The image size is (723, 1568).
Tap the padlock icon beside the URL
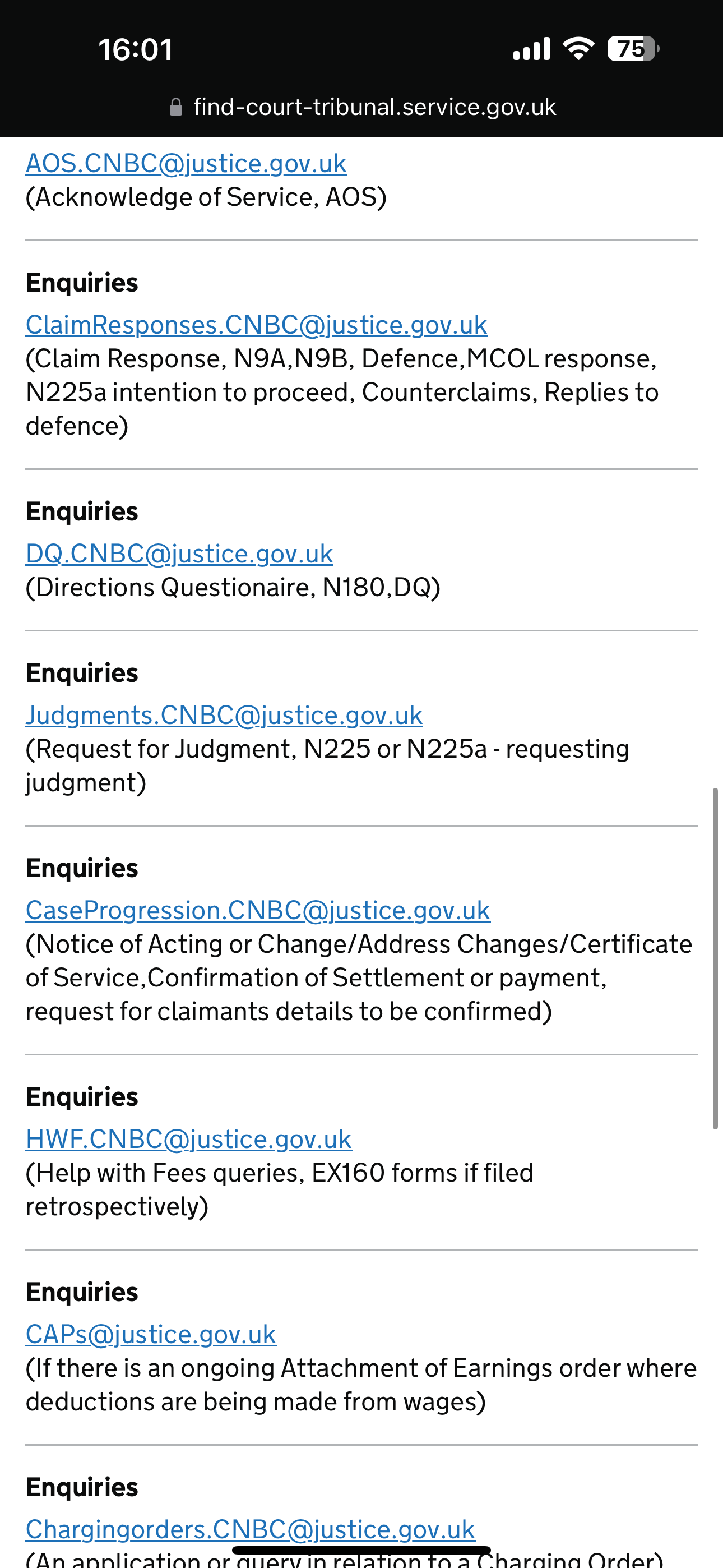(x=176, y=107)
